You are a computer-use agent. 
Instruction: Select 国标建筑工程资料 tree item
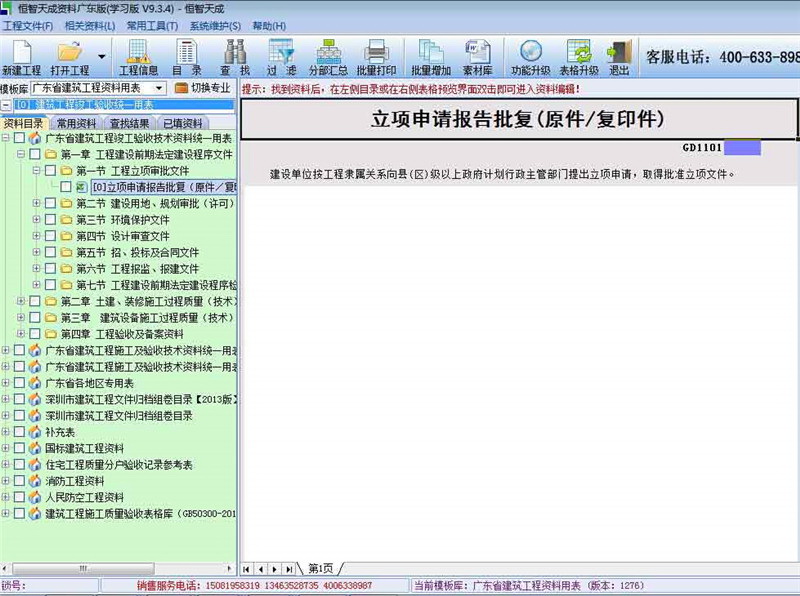[x=84, y=449]
